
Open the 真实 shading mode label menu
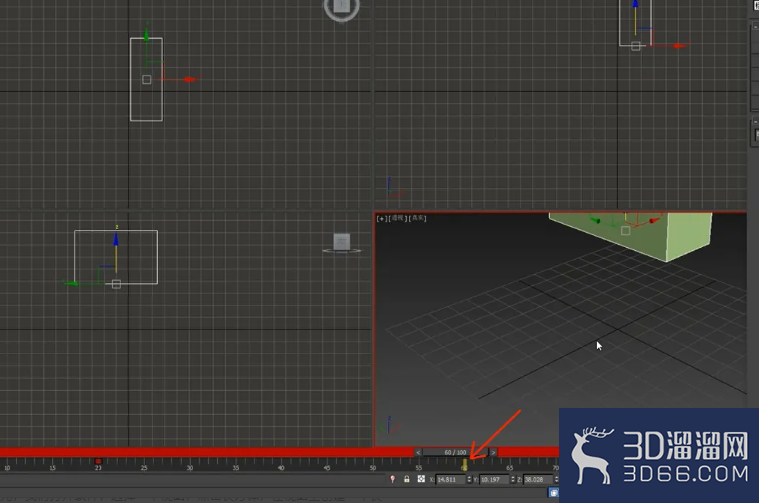click(x=418, y=218)
